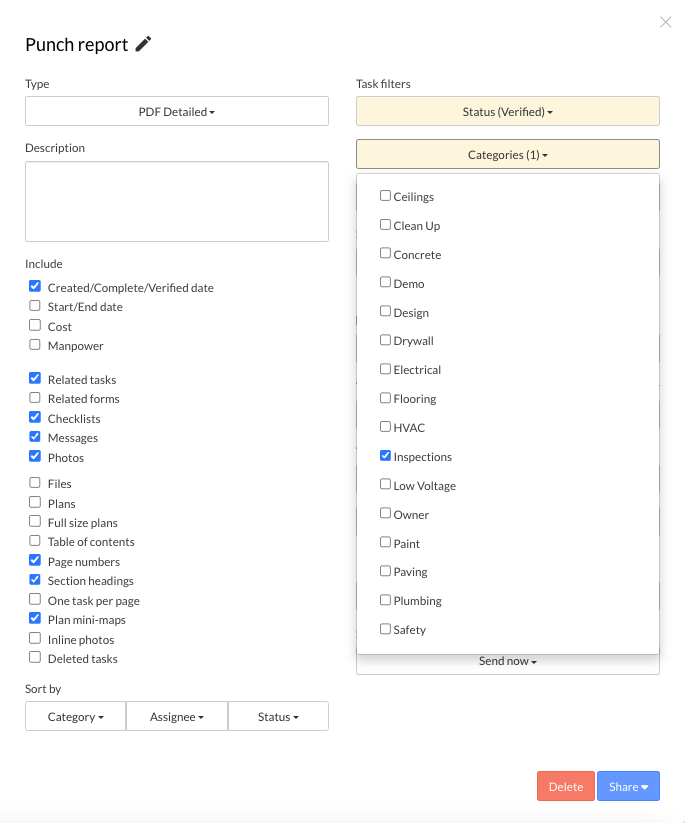
Task: Open the Assignee sort dropdown
Action: click(177, 717)
